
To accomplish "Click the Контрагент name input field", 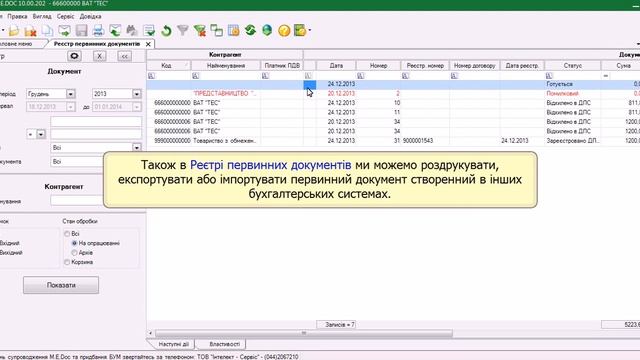I will (77, 201).
